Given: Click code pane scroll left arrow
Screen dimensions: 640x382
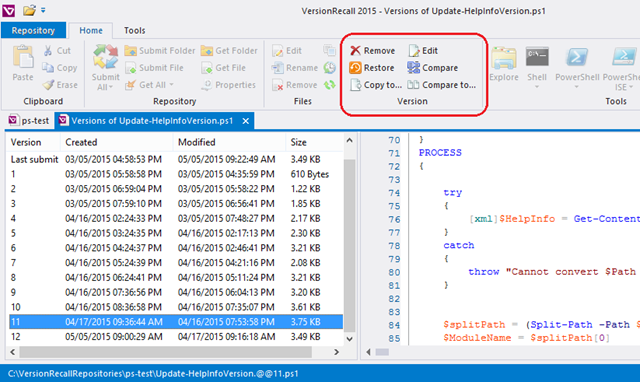Looking at the screenshot, I should pyautogui.click(x=369, y=352).
